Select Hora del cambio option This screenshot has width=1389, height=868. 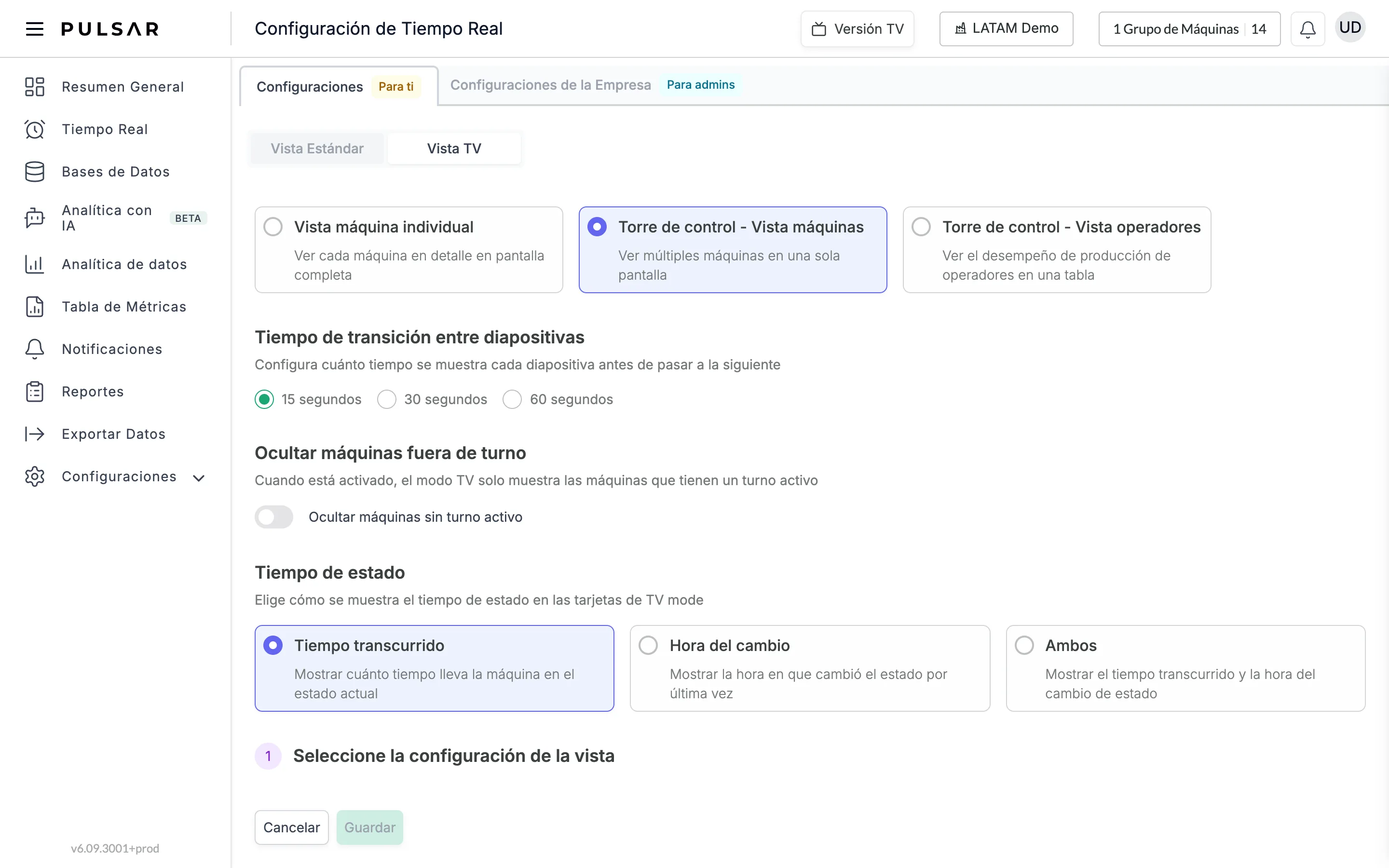810,668
